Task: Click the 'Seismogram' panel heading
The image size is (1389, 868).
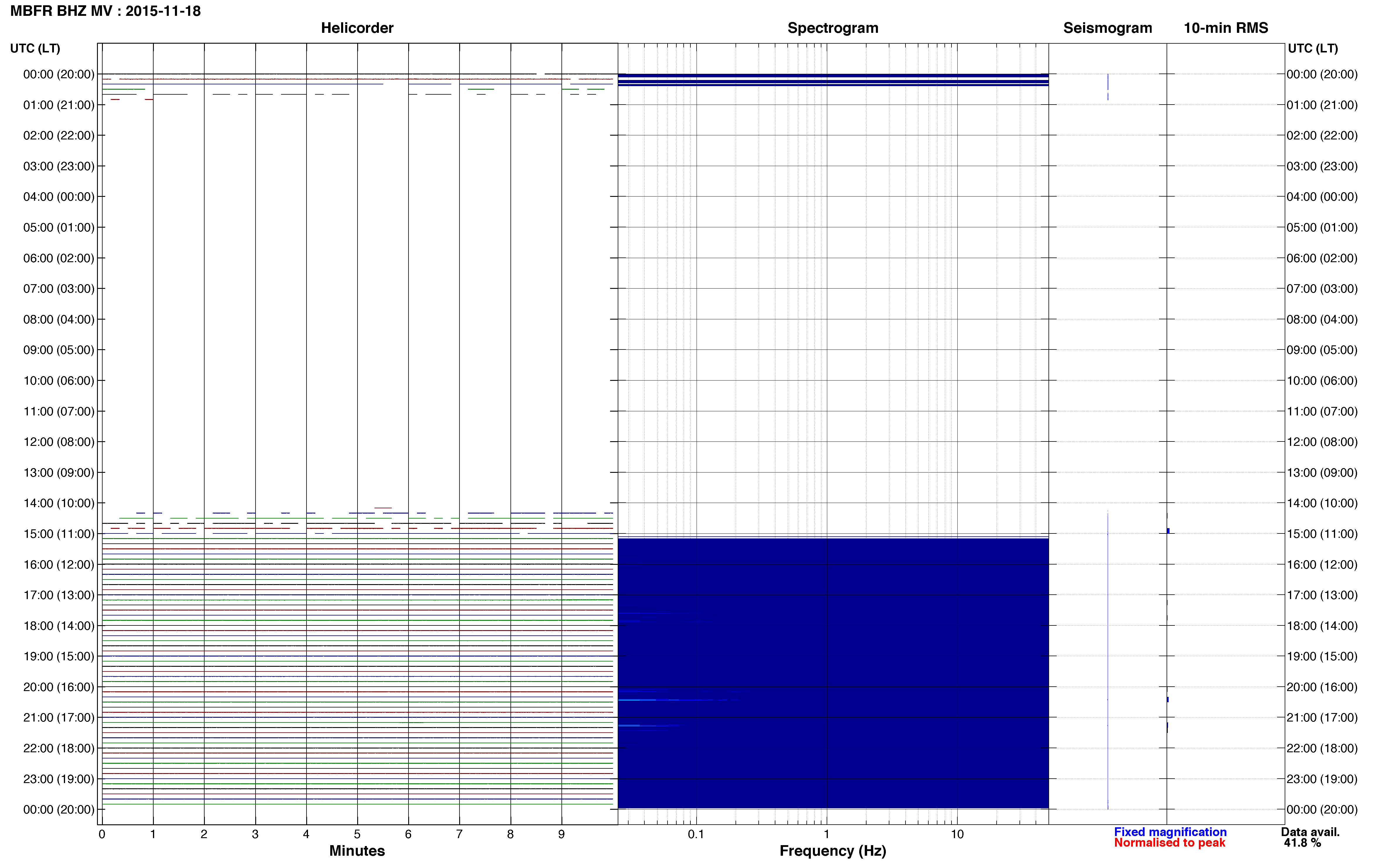Action: [x=1108, y=28]
